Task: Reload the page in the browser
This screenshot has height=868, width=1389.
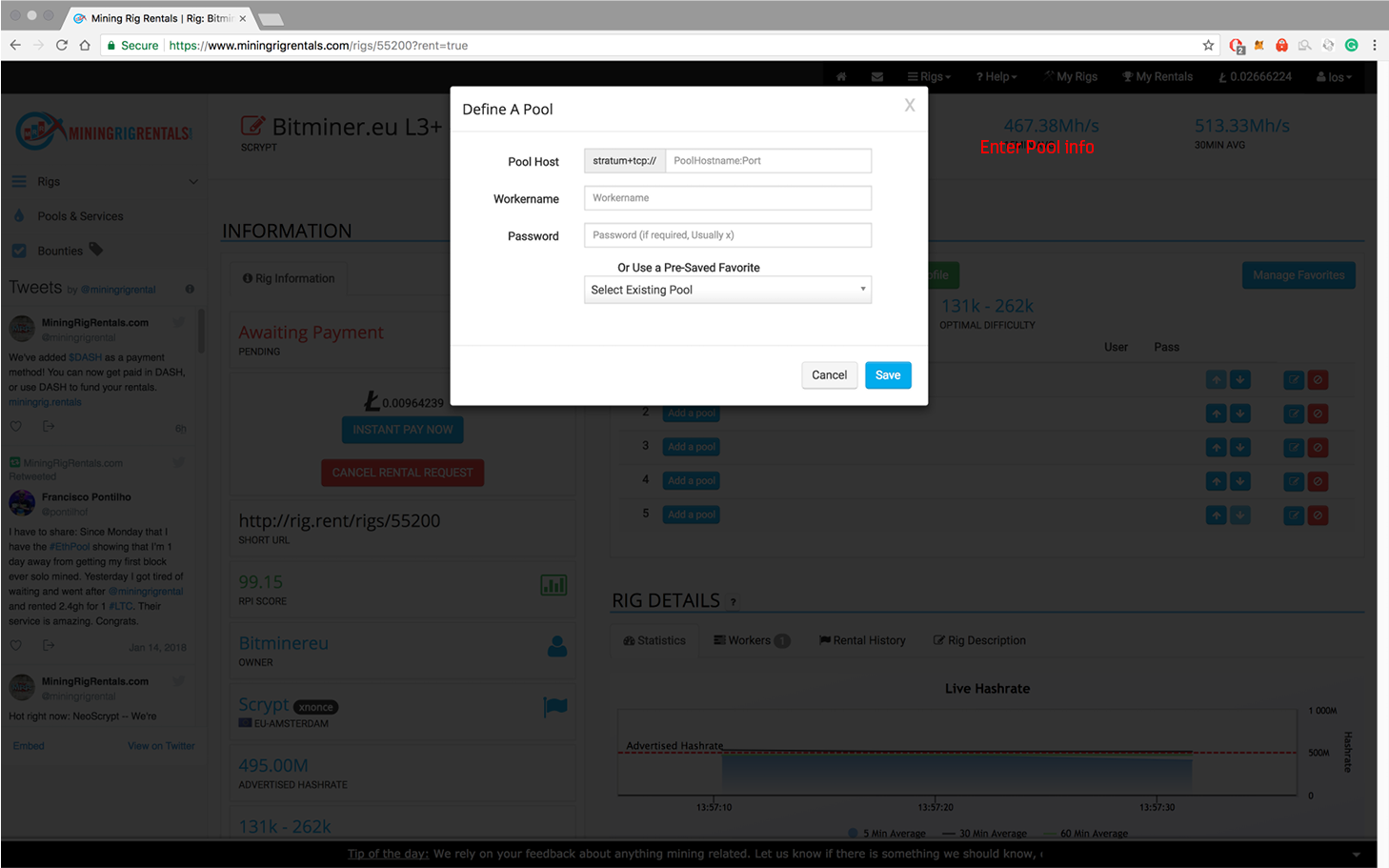Action: point(62,45)
